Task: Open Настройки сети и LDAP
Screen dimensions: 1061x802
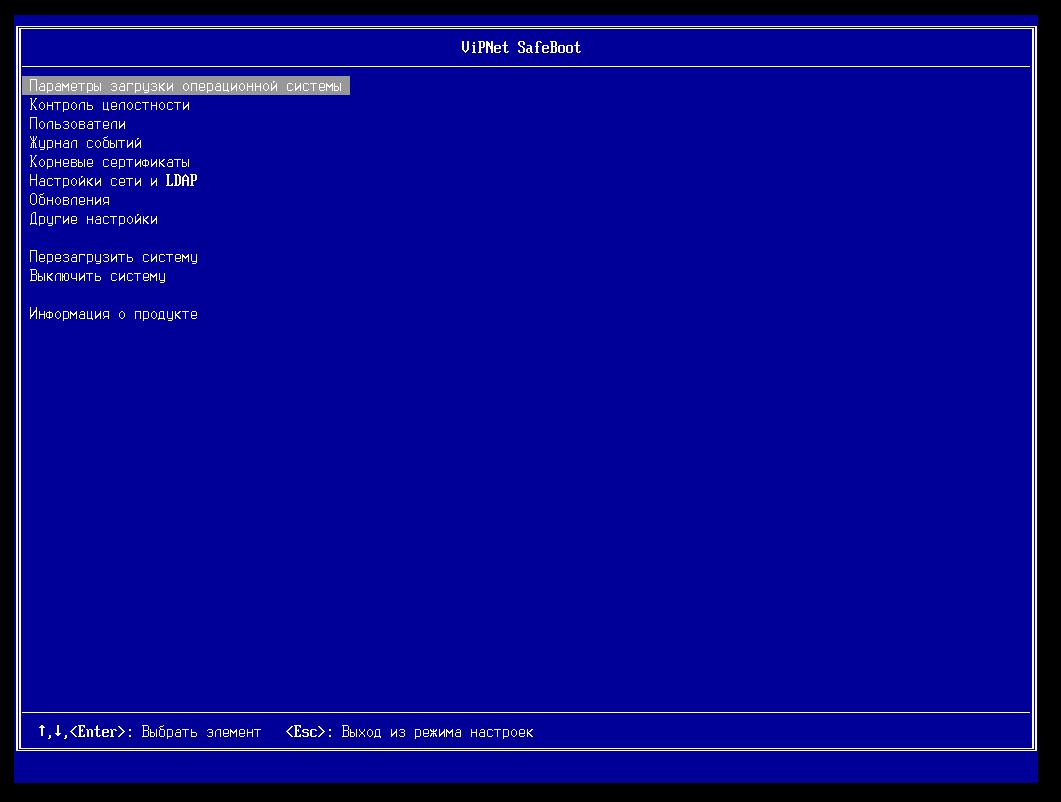Action: click(113, 181)
